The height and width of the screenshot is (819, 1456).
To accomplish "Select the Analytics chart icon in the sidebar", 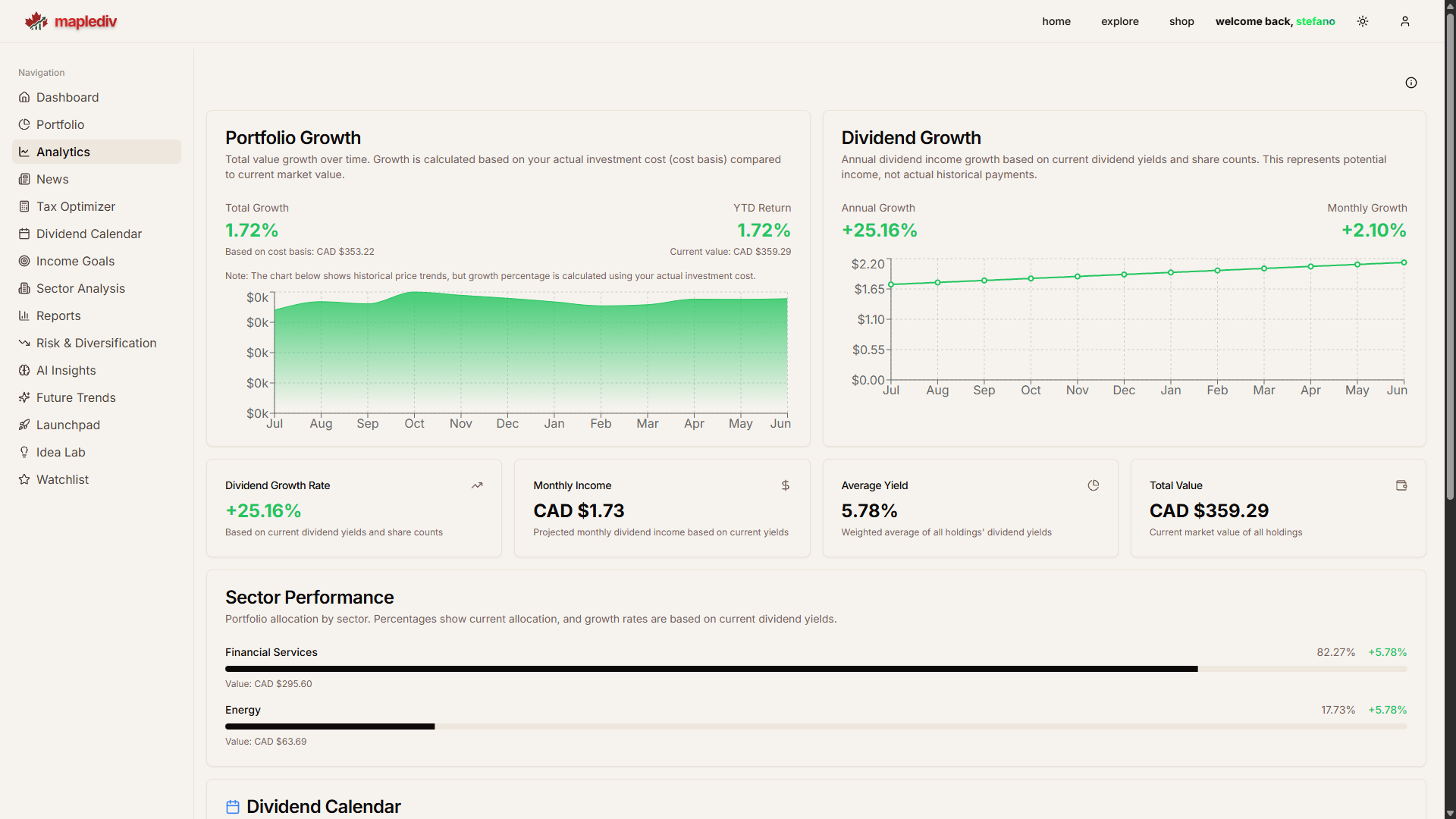I will [24, 152].
